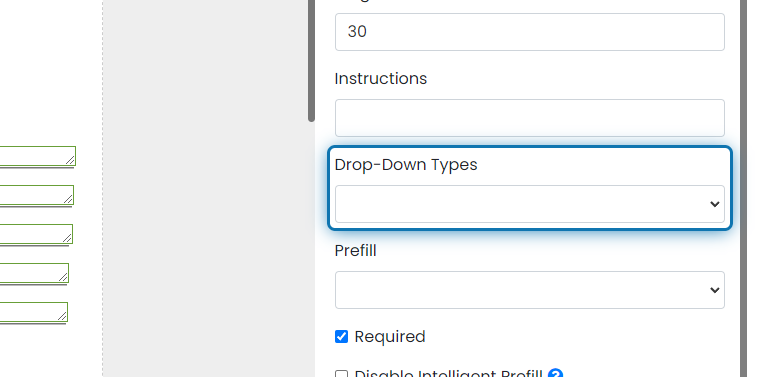Select the topmost green form text box
Image resolution: width=768 pixels, height=377 pixels.
tap(37, 156)
